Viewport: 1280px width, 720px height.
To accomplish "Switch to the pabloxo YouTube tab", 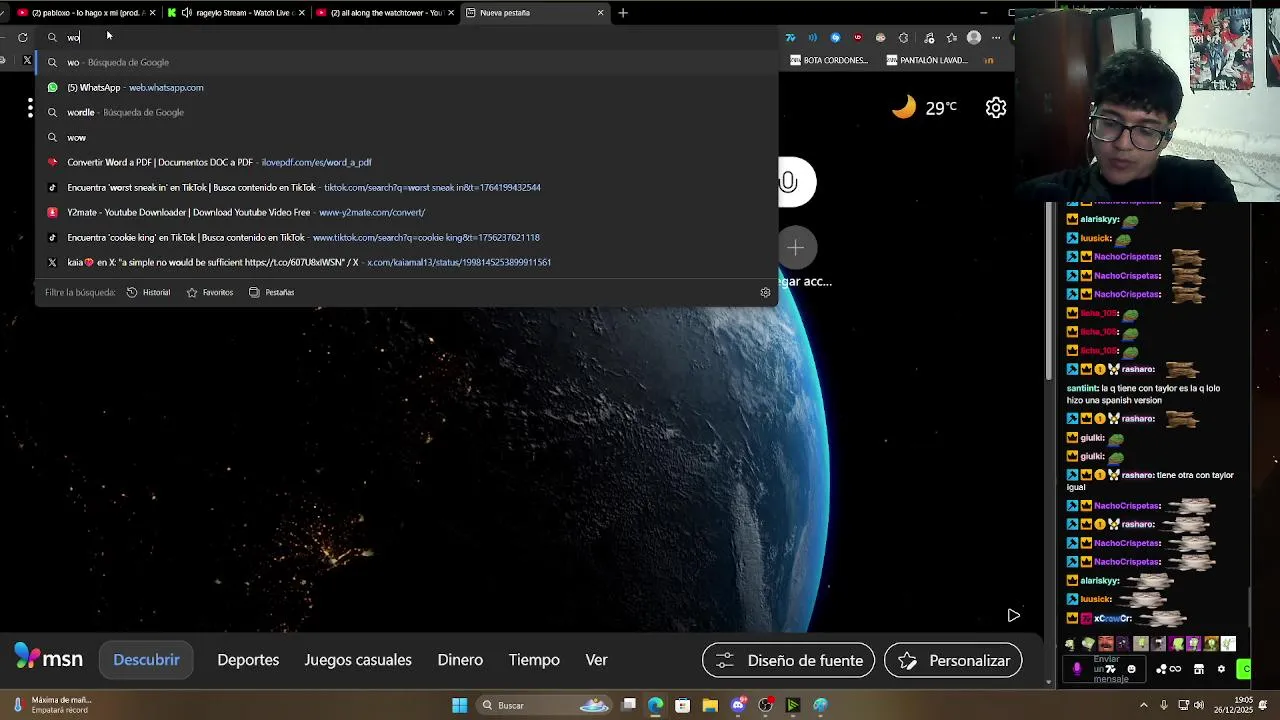I will pyautogui.click(x=82, y=13).
